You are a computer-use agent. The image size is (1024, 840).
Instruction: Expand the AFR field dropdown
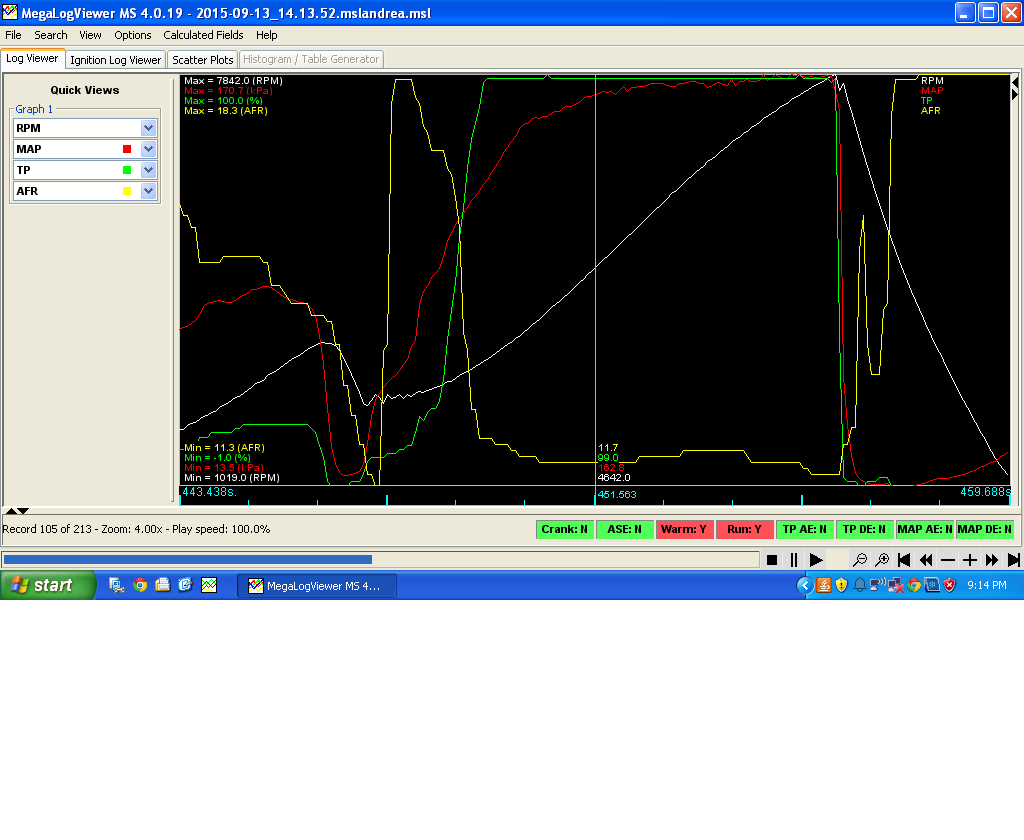[x=149, y=191]
